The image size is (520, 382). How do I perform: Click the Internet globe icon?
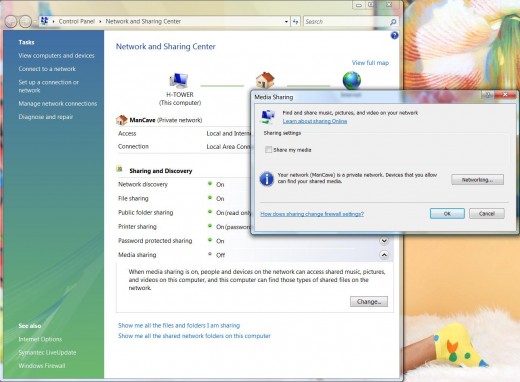point(352,80)
